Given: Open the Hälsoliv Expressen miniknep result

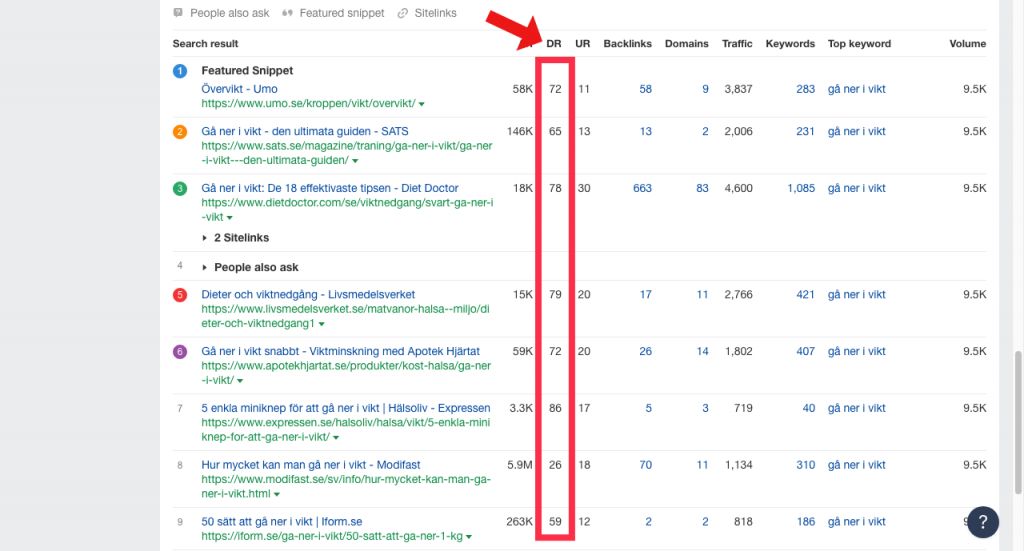Looking at the screenshot, I should click(345, 408).
